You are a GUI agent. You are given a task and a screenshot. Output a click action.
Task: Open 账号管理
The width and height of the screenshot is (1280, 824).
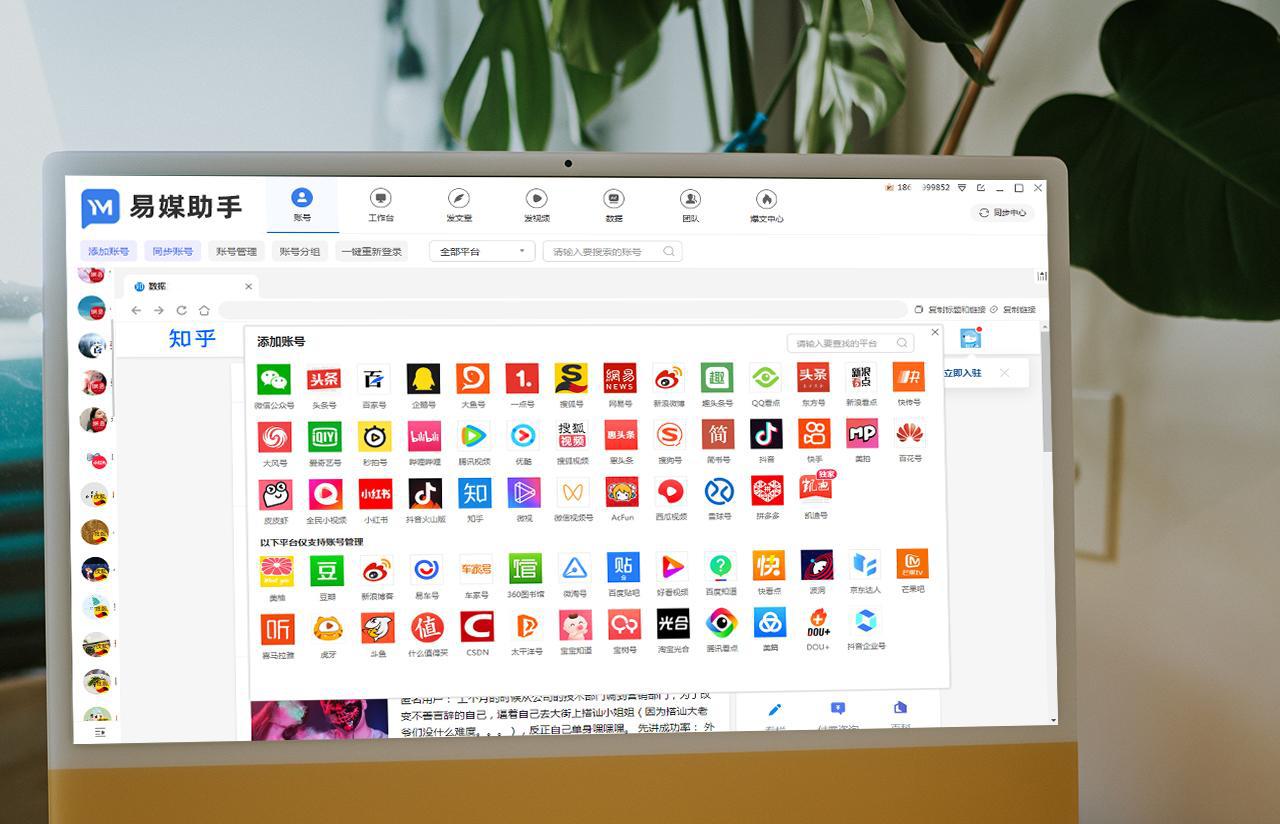[x=236, y=252]
